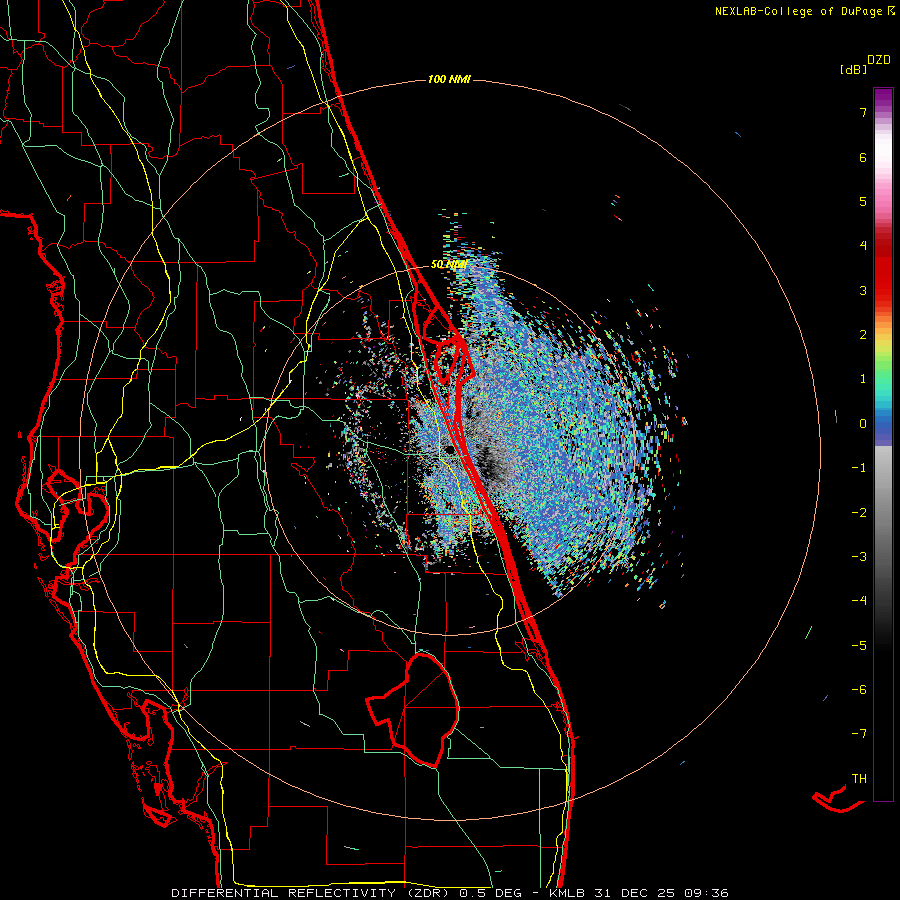Click the 50 NMI range ring label
The image size is (900, 900).
pos(449,265)
